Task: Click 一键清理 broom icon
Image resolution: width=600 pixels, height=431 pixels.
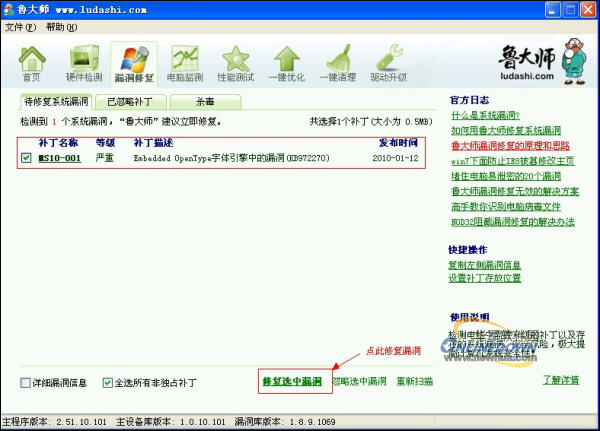Action: click(338, 63)
